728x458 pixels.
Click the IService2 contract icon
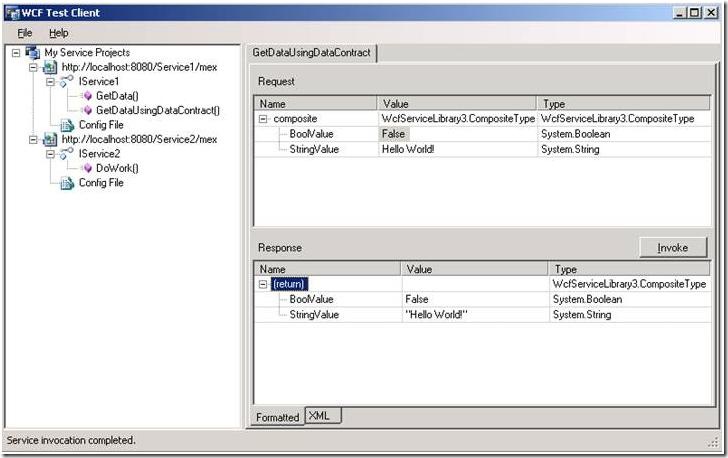click(67, 153)
